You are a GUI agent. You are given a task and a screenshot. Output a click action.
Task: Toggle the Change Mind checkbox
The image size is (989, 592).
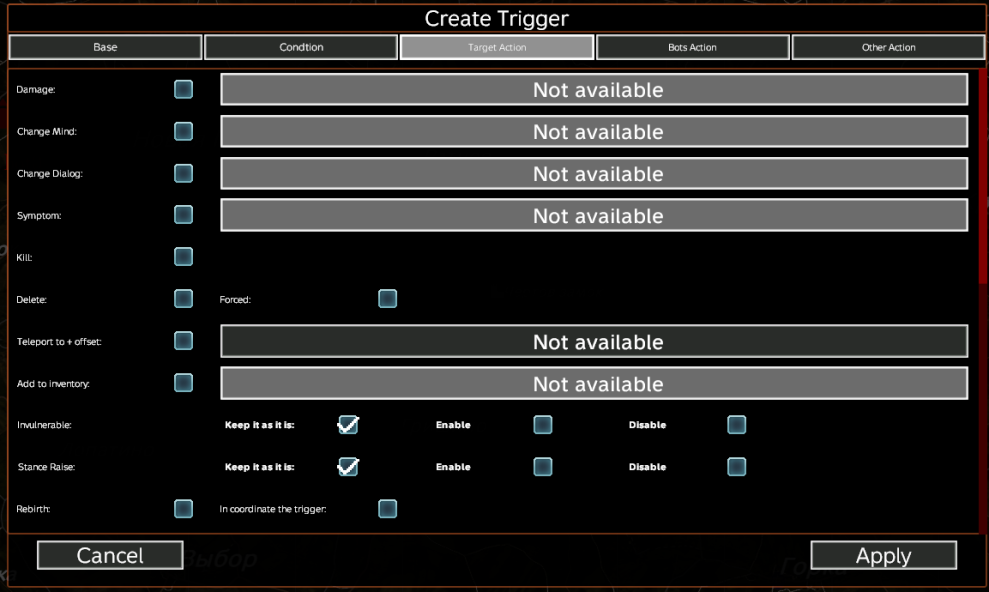tap(184, 132)
